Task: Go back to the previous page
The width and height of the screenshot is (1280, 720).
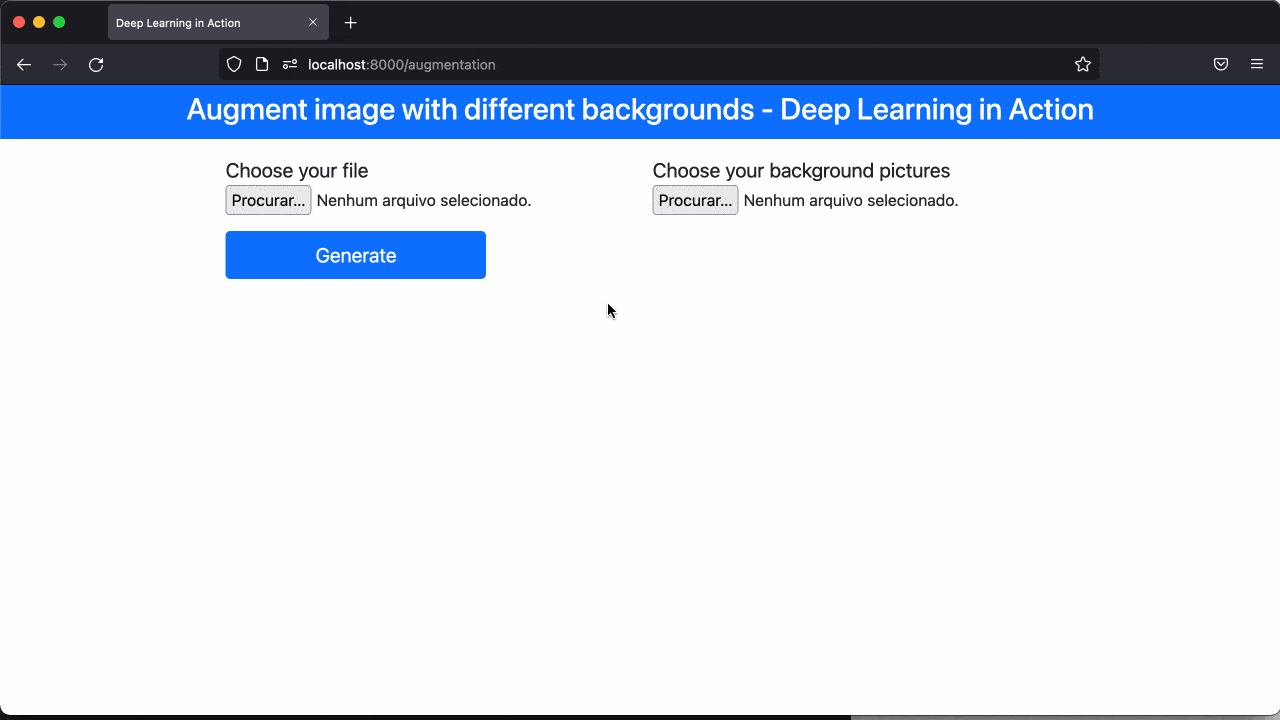Action: (x=24, y=64)
